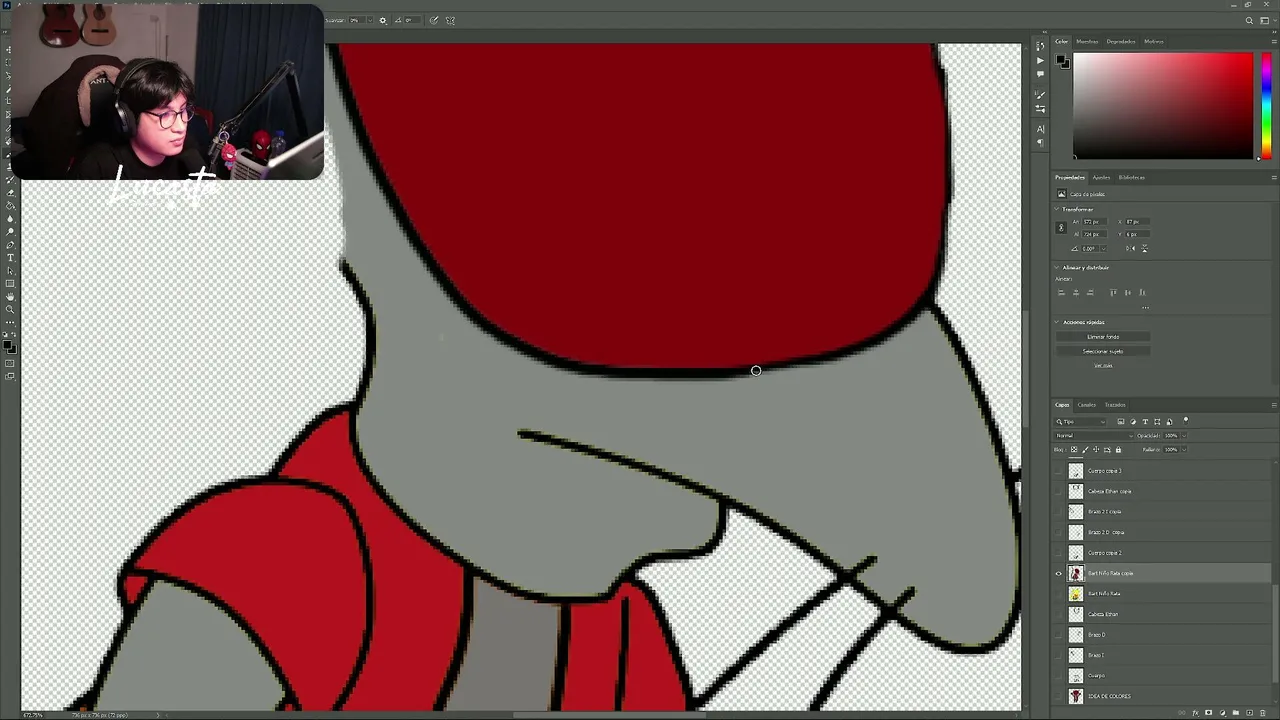Toggle layer filtering switch on or off

click(1186, 421)
